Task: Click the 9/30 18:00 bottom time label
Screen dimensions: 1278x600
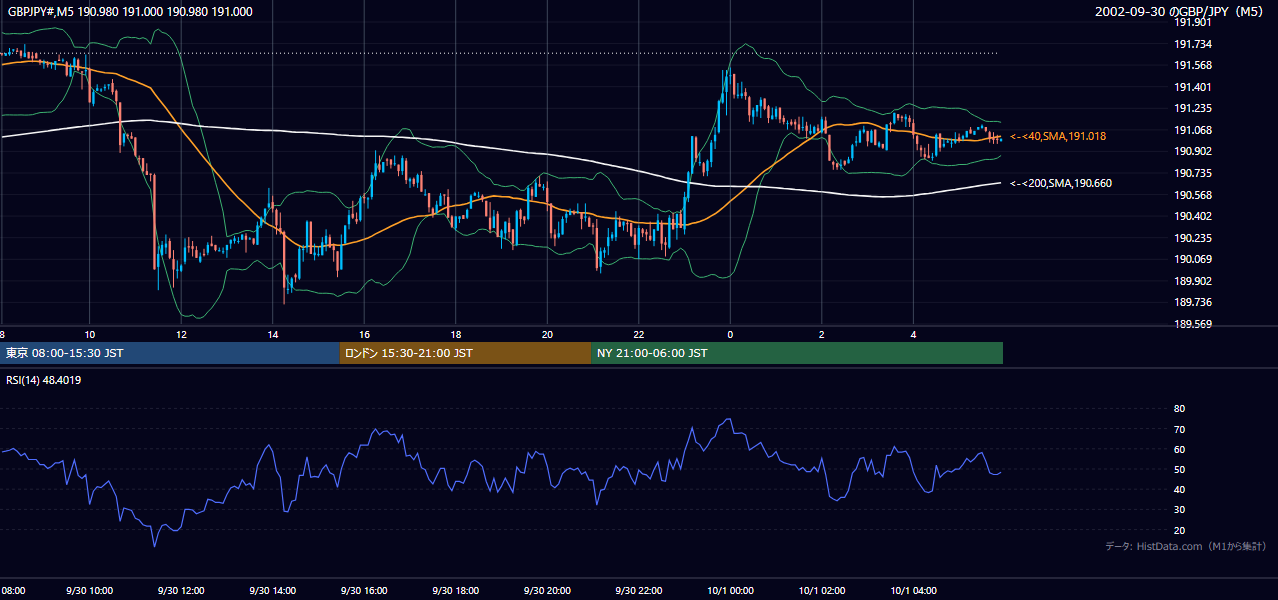Action: [456, 590]
